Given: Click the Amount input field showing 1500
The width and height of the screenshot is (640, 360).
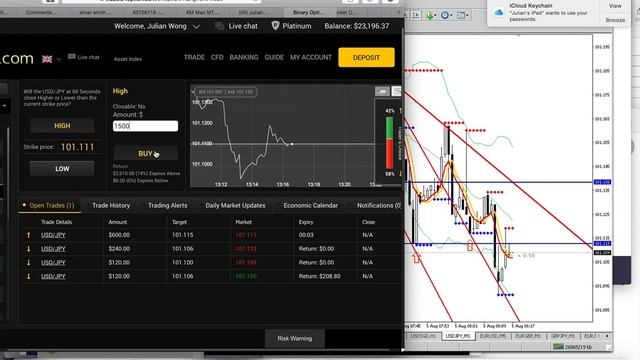Looking at the screenshot, I should 145,126.
